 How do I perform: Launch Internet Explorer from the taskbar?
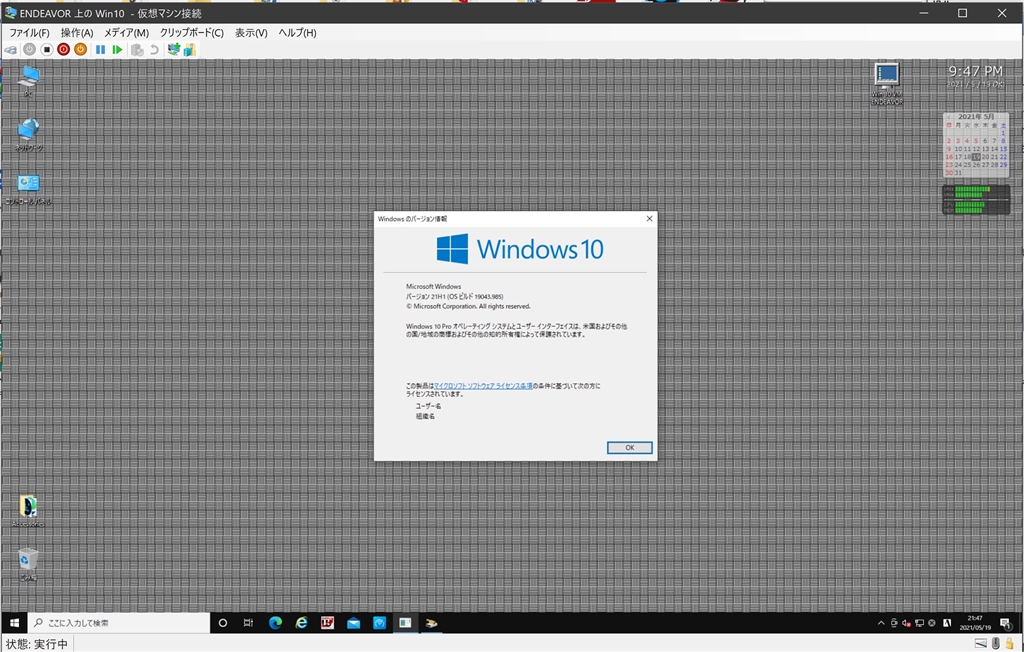point(301,623)
